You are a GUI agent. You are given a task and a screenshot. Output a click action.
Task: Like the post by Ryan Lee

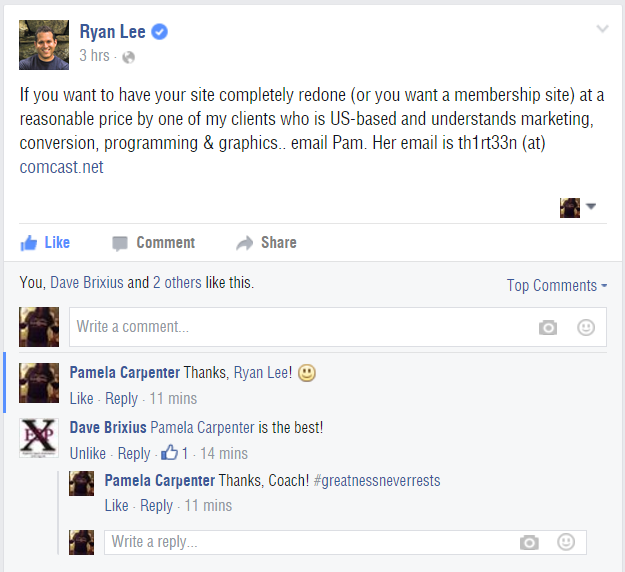pos(45,242)
